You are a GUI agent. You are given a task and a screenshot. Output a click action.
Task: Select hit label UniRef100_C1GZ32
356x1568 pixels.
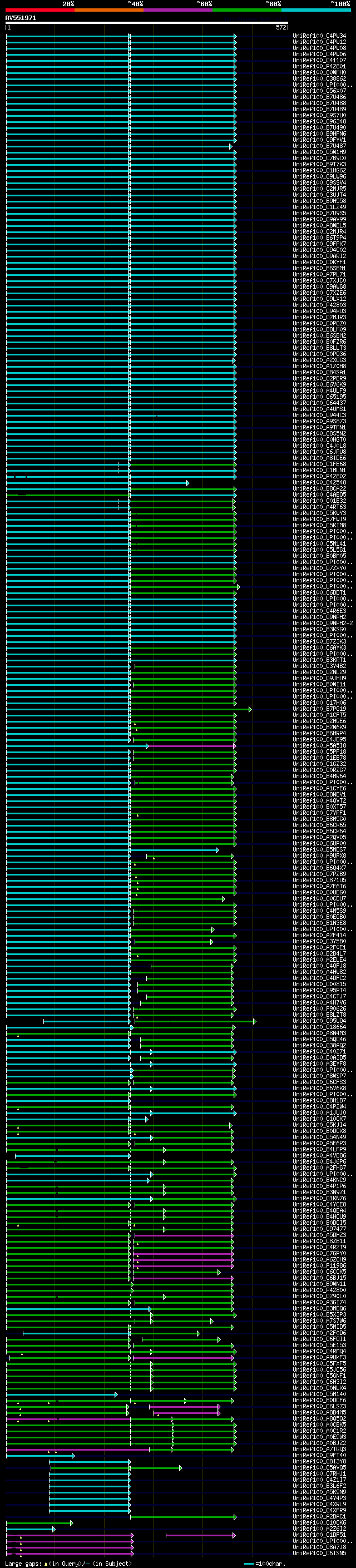pyautogui.click(x=319, y=764)
